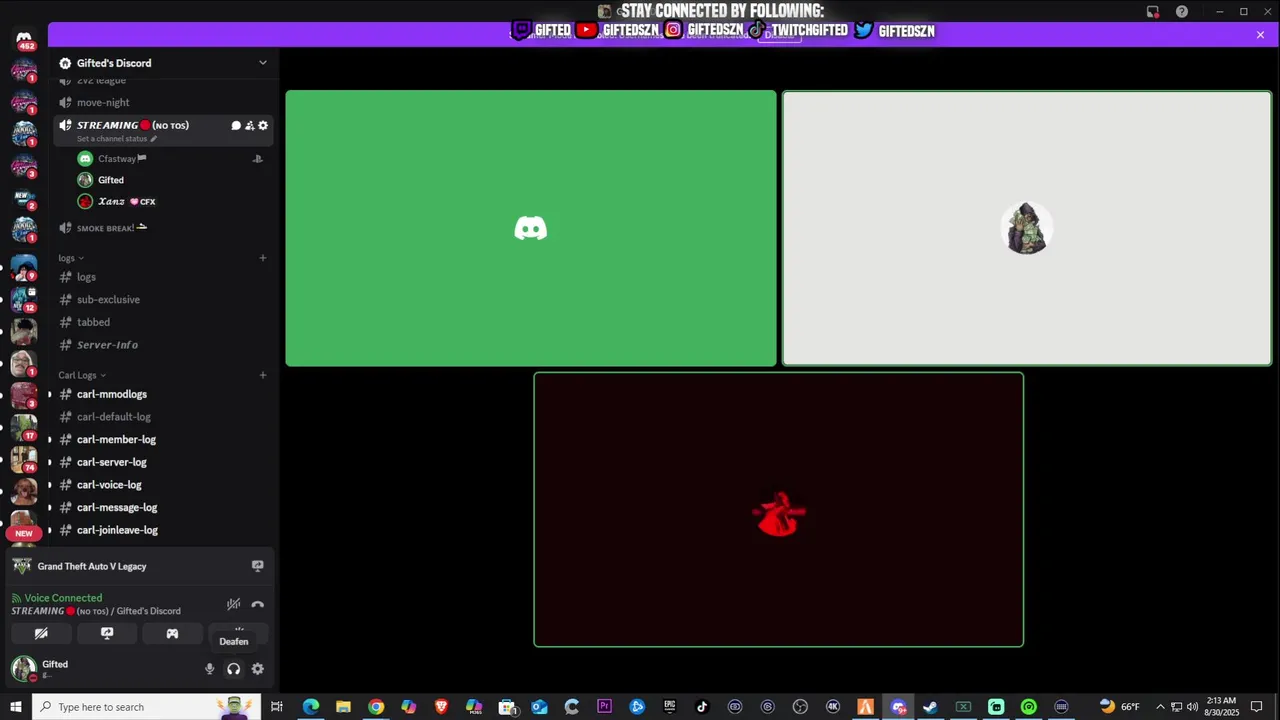Click the NEW badge in the server list

[24, 533]
